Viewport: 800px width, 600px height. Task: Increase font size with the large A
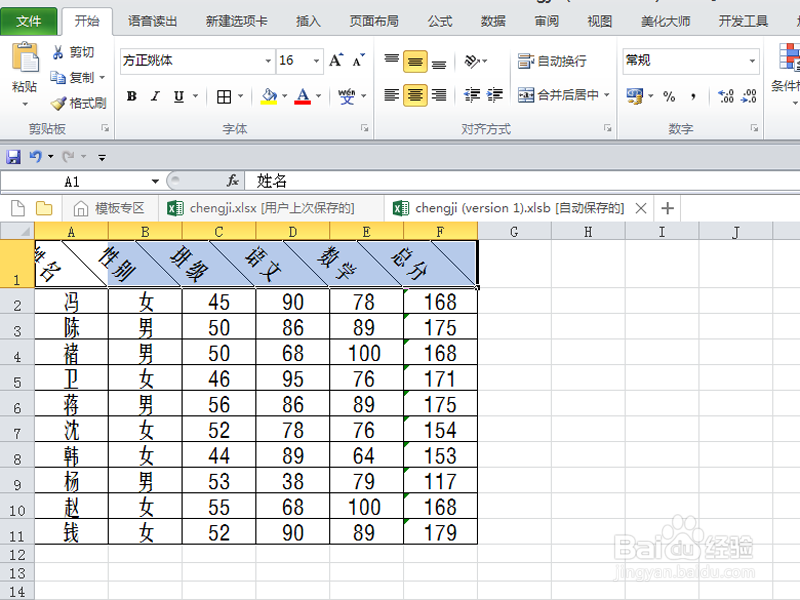pos(336,60)
